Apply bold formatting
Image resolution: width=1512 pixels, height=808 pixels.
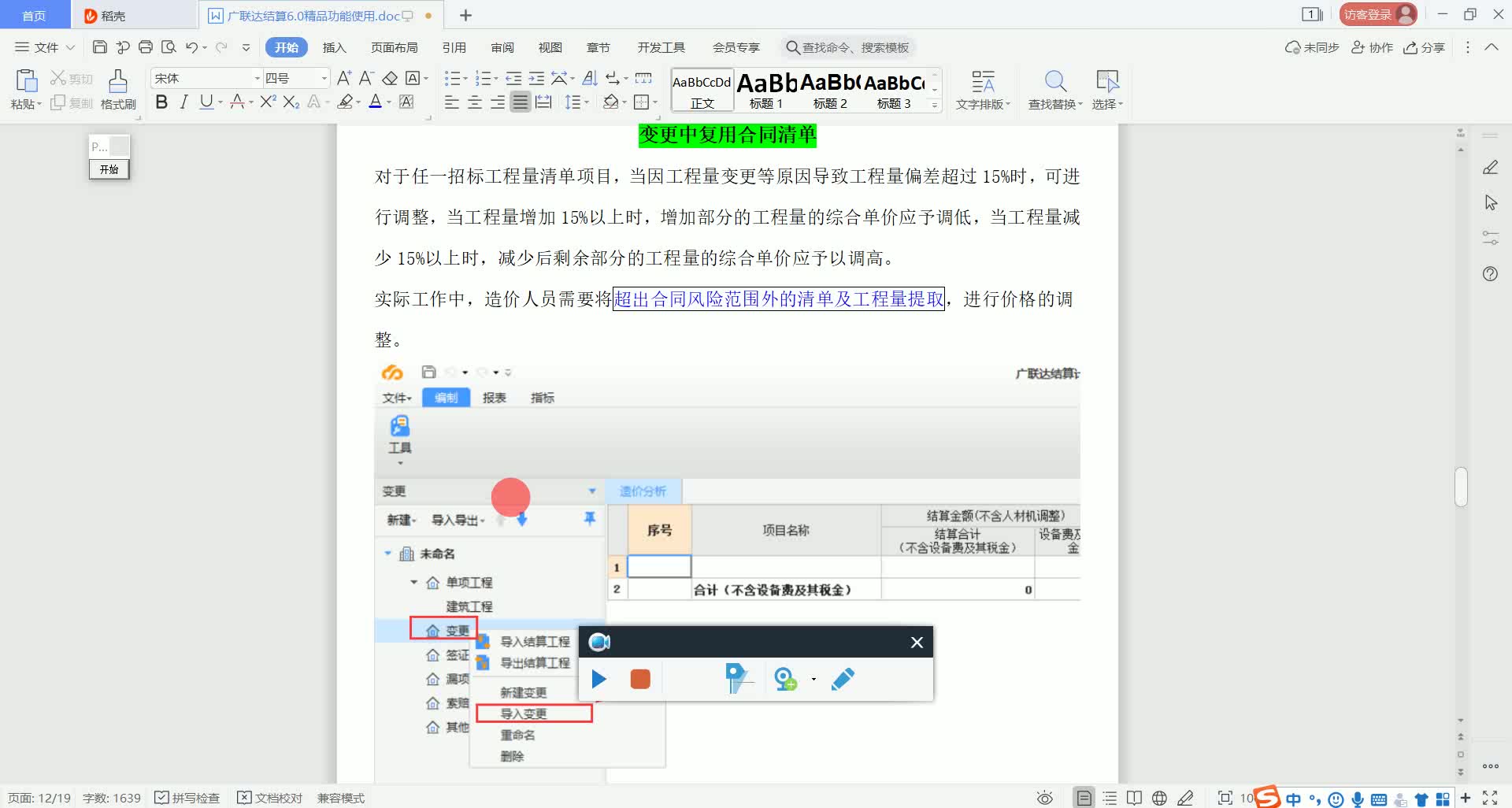(161, 102)
